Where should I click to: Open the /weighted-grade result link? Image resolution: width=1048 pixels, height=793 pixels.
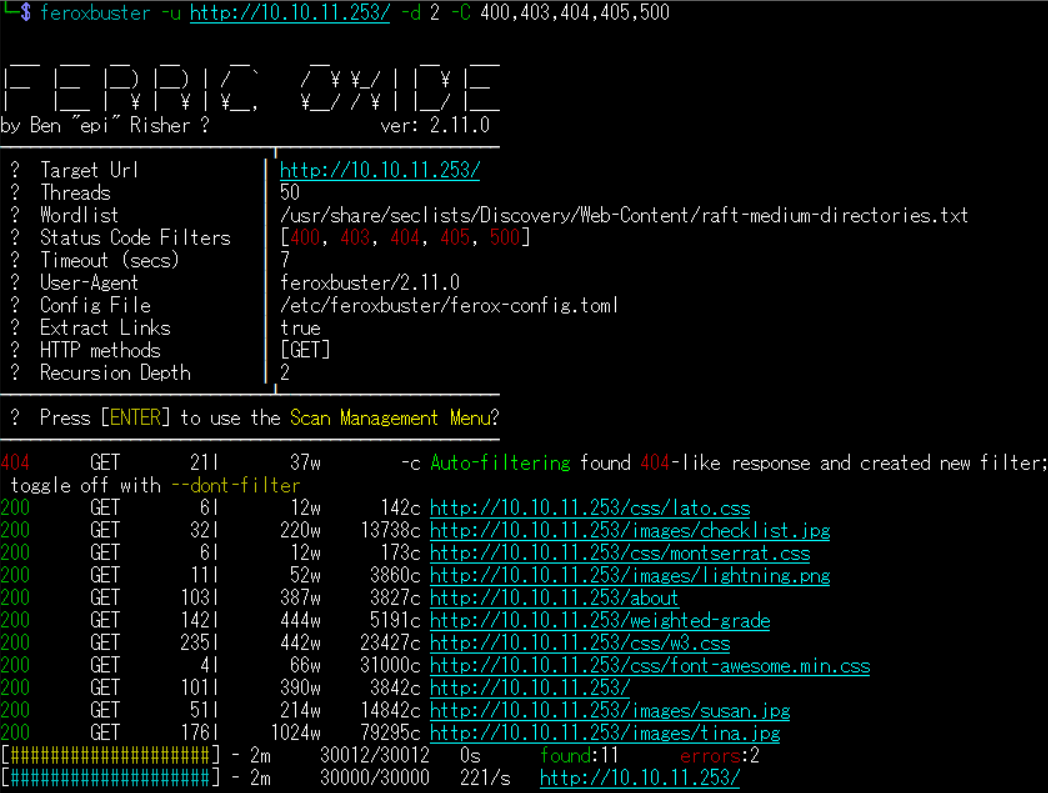[x=599, y=621]
